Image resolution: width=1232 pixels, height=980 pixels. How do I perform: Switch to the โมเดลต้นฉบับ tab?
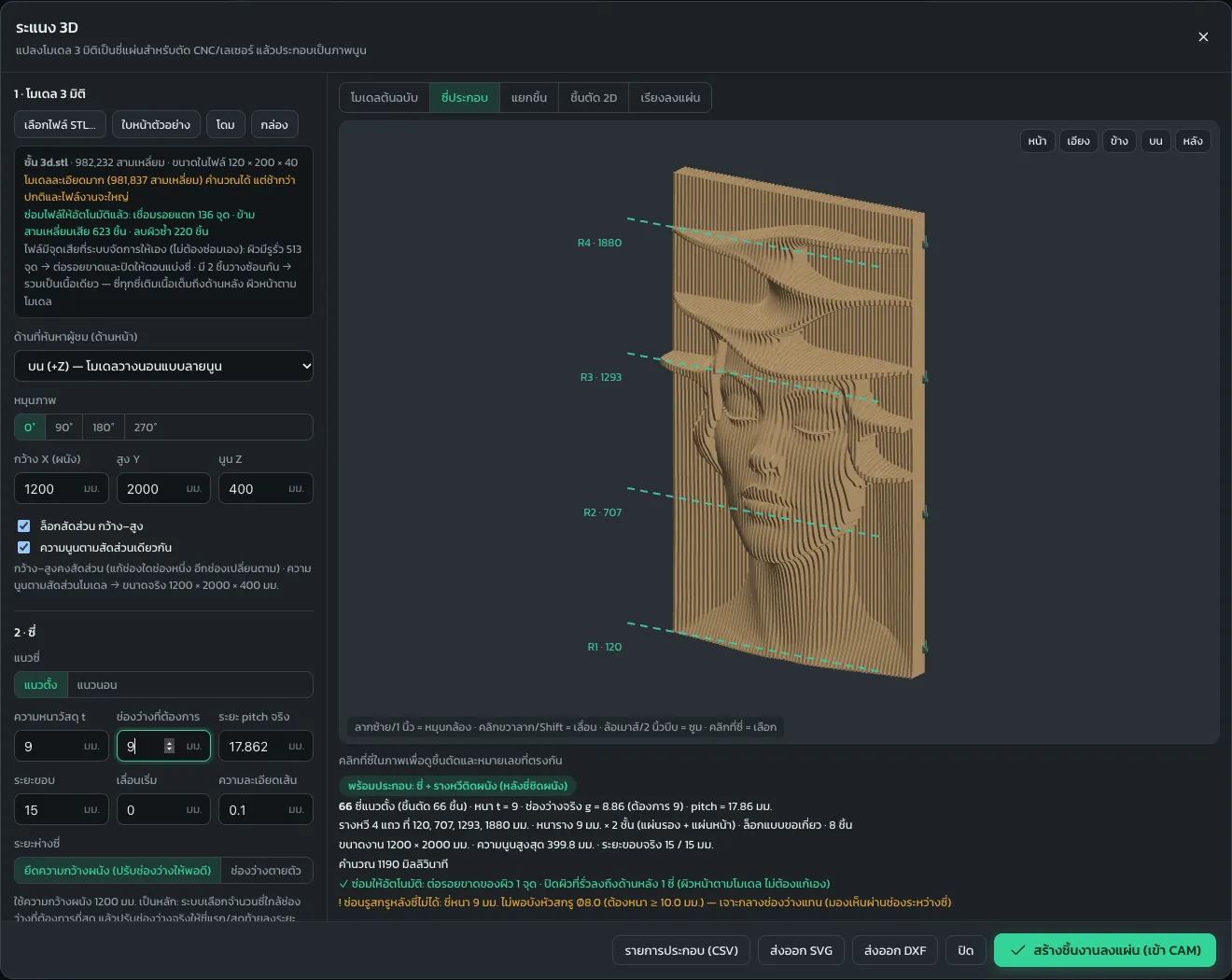pyautogui.click(x=385, y=98)
